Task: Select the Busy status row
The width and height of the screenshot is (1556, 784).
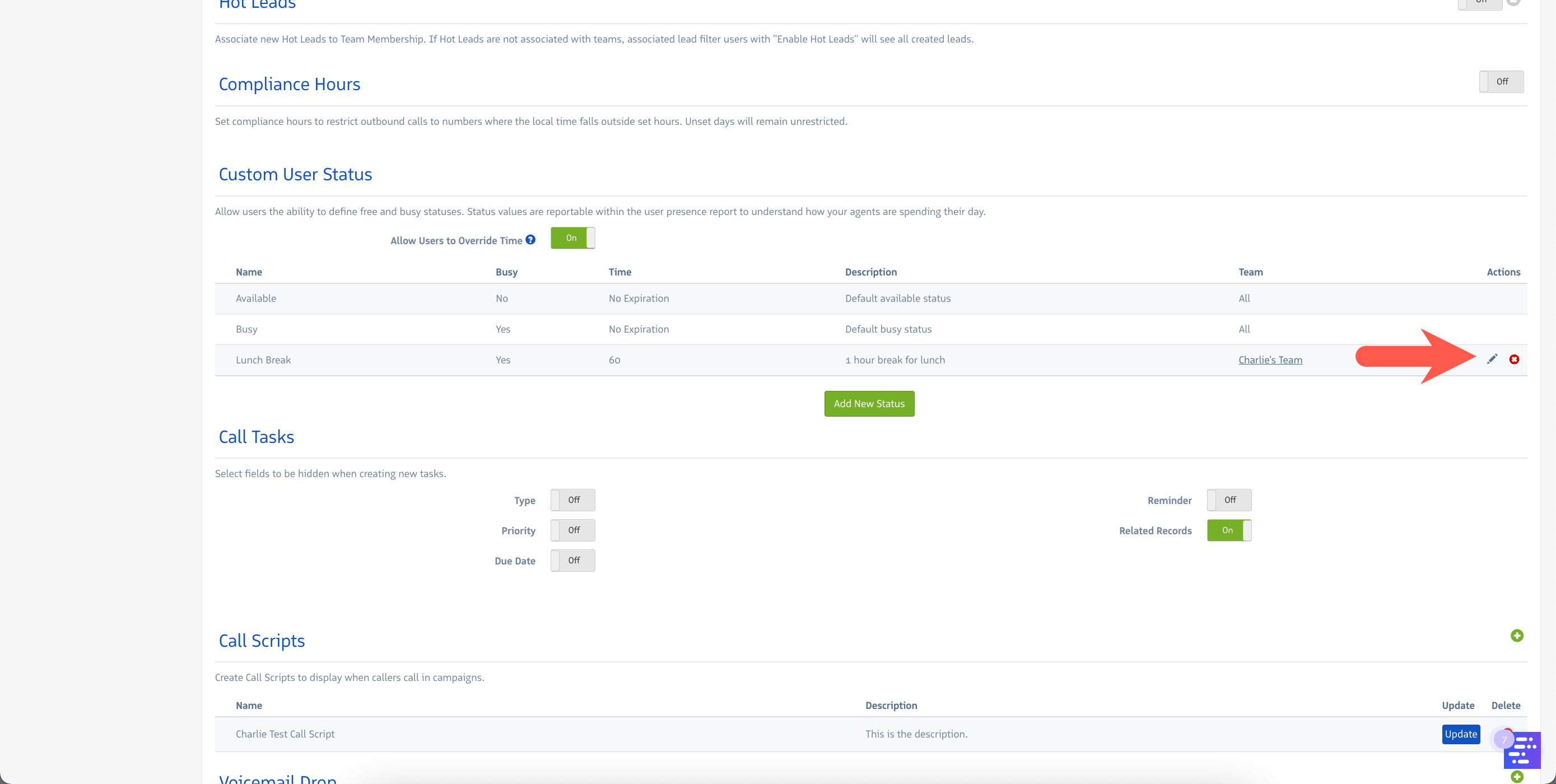Action: click(246, 329)
